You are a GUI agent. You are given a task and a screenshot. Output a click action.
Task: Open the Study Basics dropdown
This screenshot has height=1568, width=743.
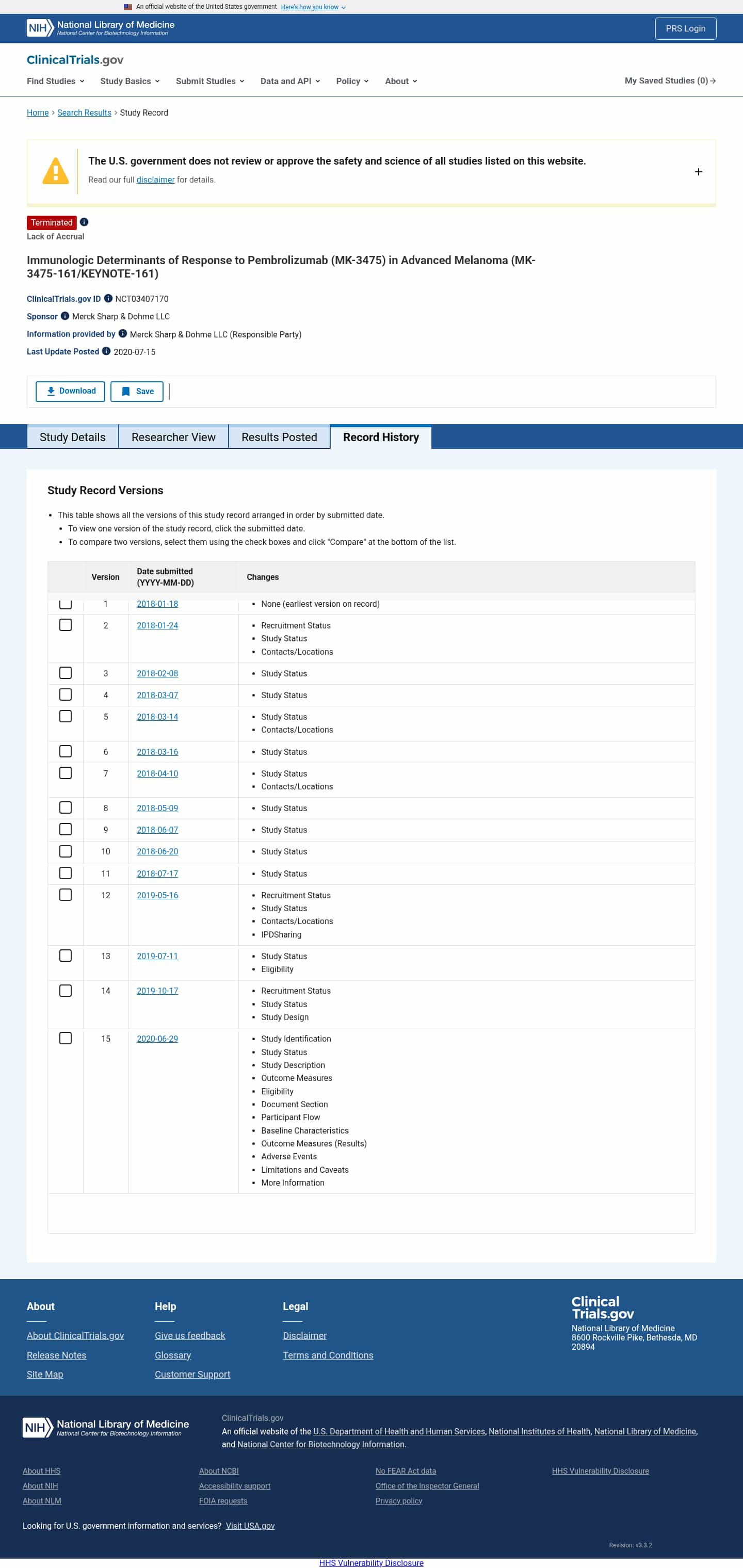[x=130, y=81]
